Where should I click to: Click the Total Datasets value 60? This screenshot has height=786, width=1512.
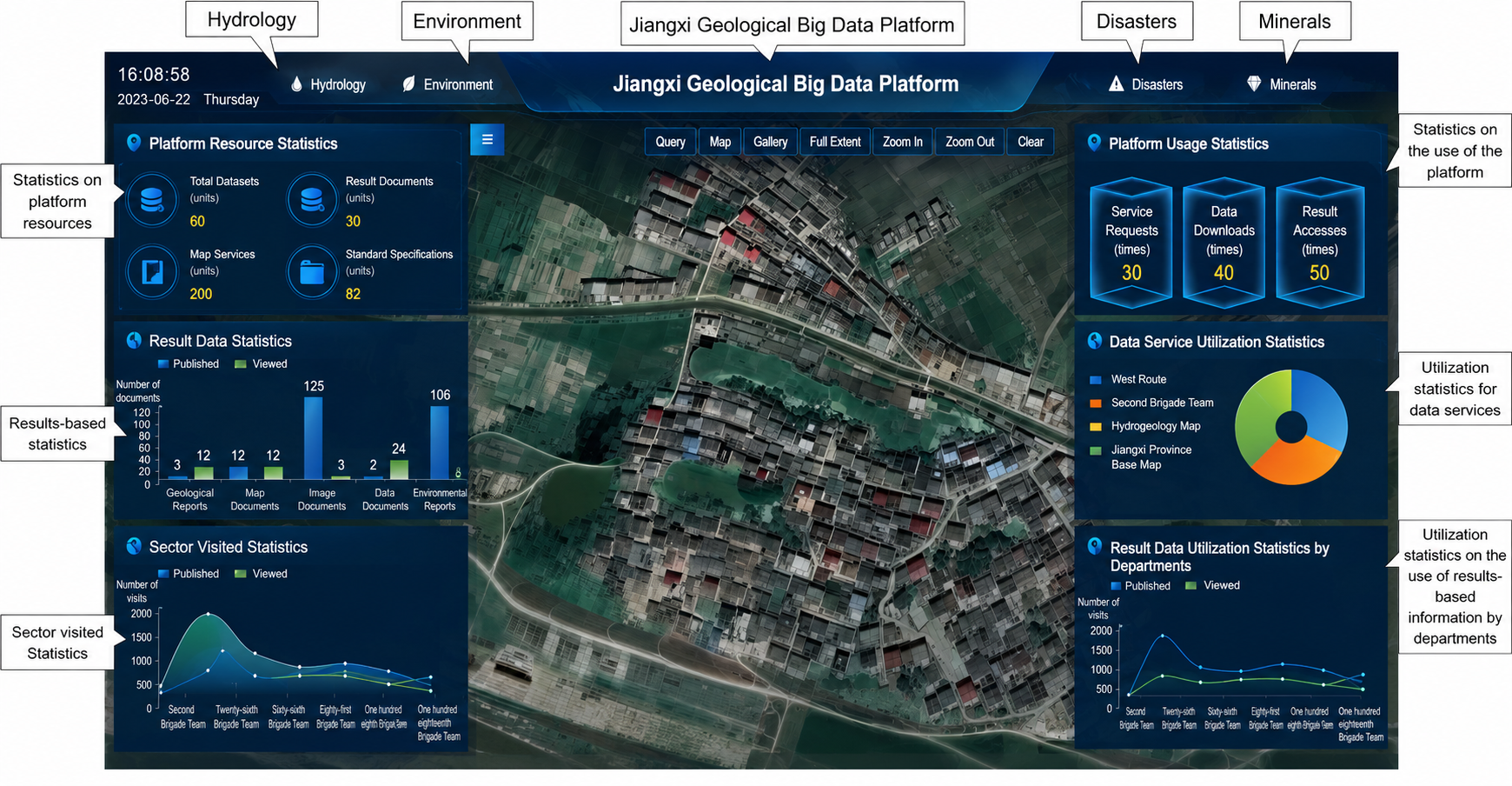pos(197,222)
